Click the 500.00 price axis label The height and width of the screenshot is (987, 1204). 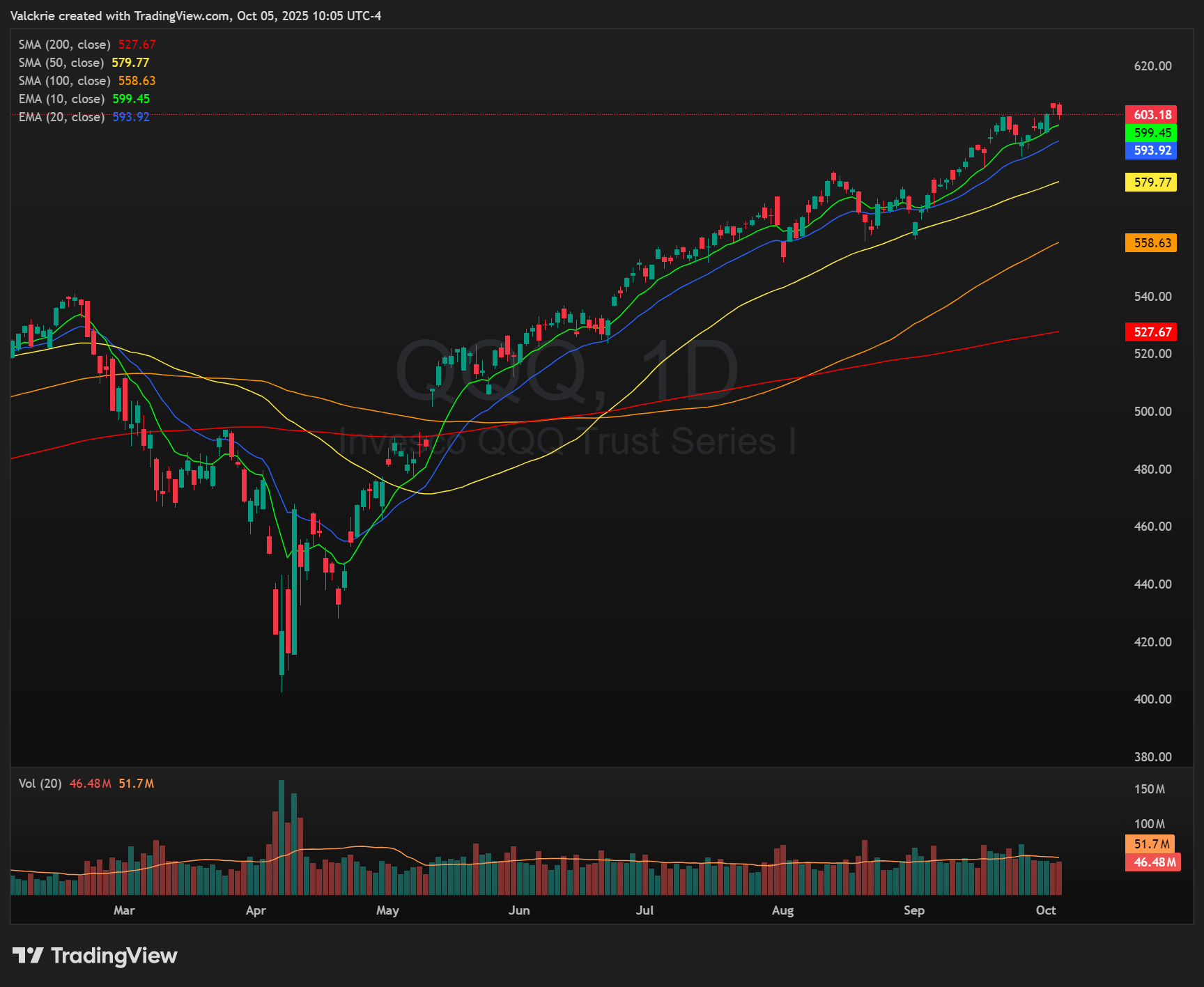[x=1153, y=412]
